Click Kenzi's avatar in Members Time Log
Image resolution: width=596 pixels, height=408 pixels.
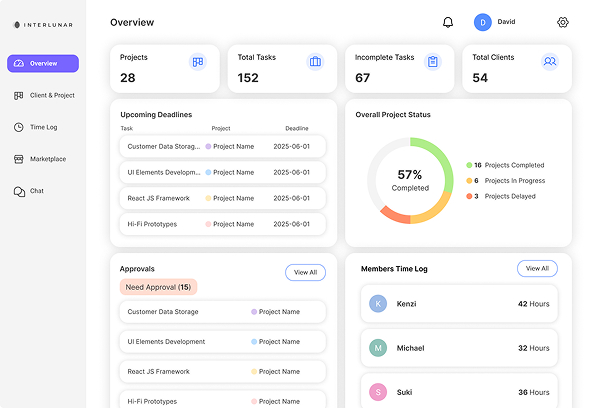coord(378,303)
